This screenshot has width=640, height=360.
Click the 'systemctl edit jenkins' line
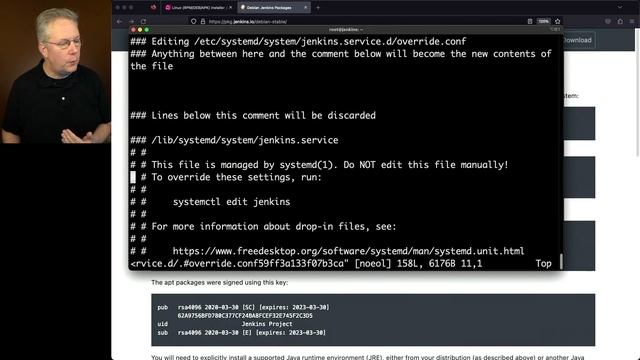click(x=231, y=202)
